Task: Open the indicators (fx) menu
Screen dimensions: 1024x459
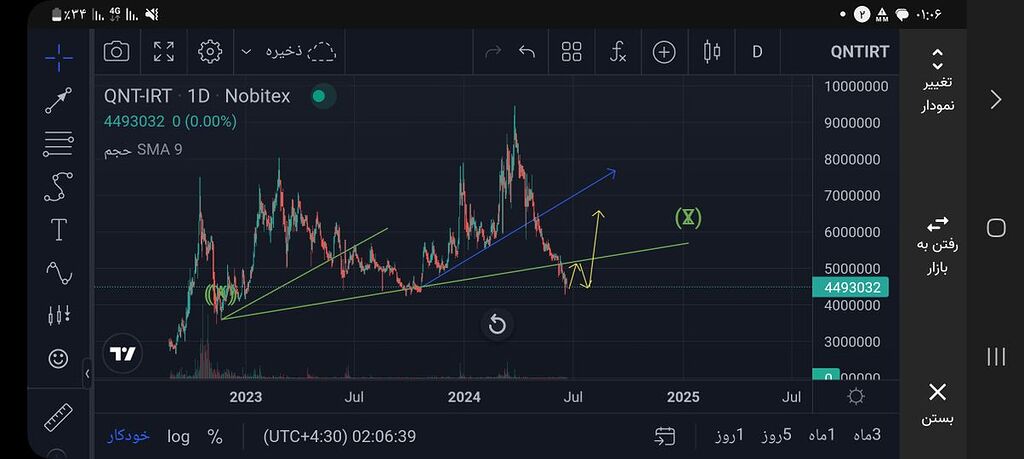Action: pos(618,52)
